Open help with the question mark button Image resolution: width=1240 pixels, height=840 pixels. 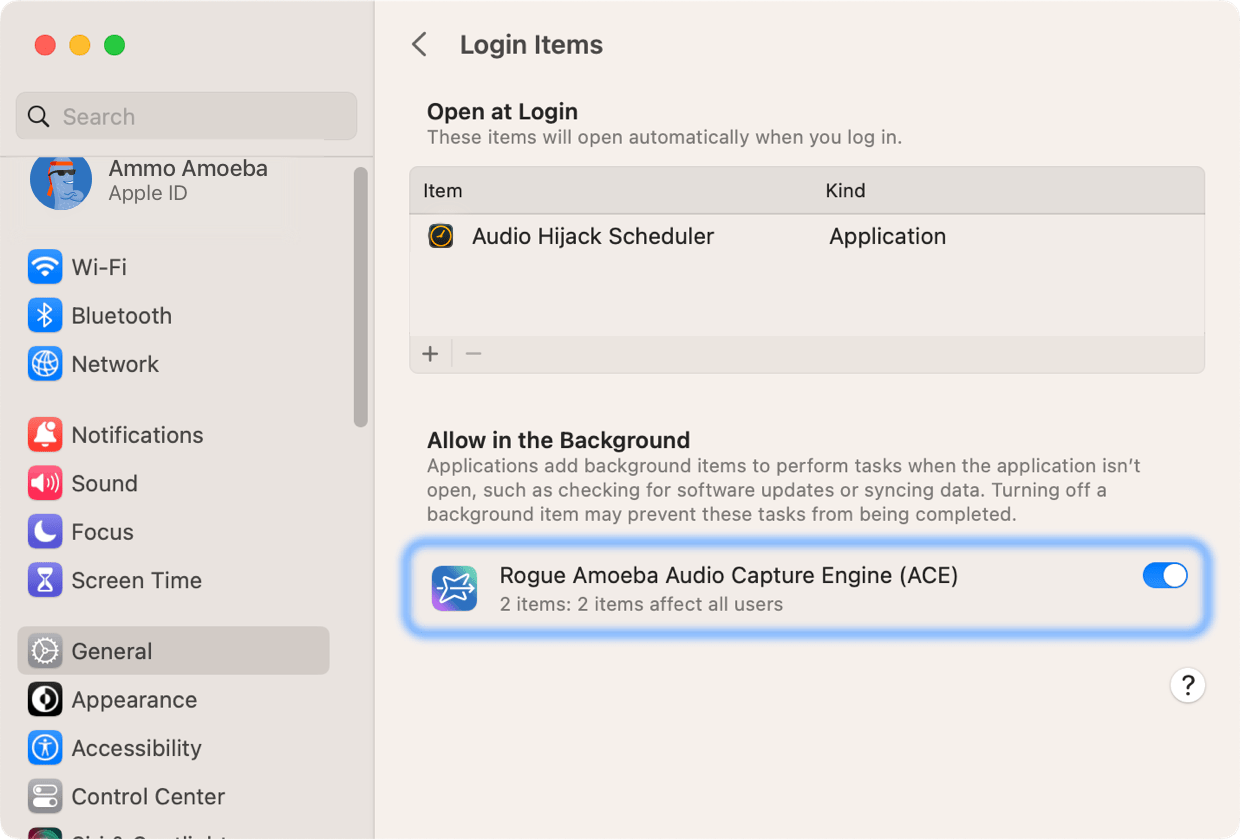pos(1187,685)
